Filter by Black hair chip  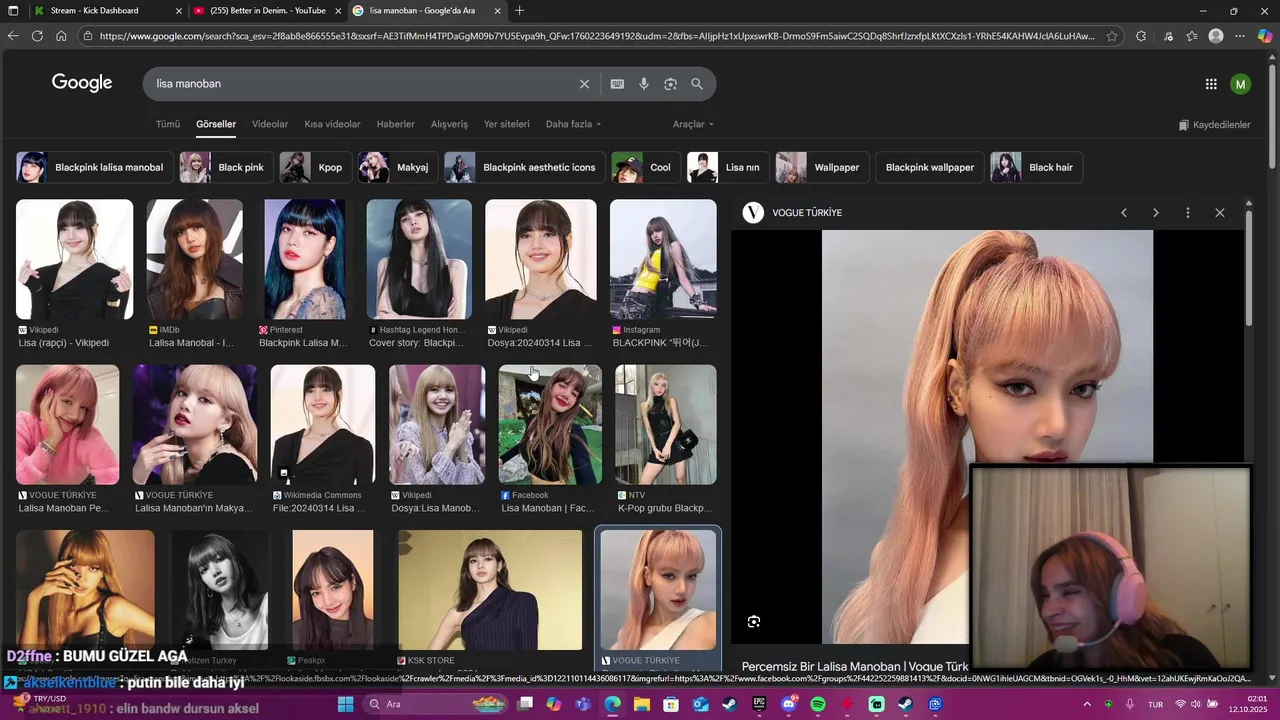point(1036,167)
